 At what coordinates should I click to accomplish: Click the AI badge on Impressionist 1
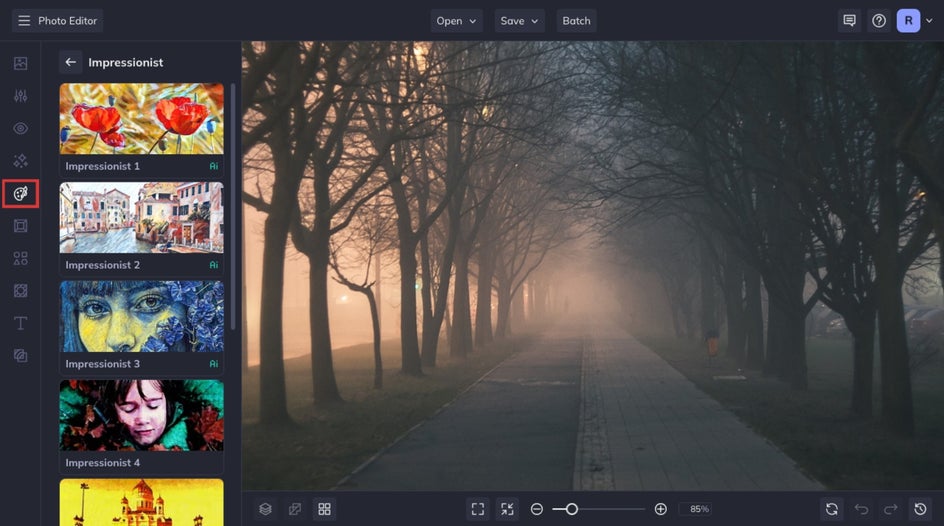coord(214,166)
